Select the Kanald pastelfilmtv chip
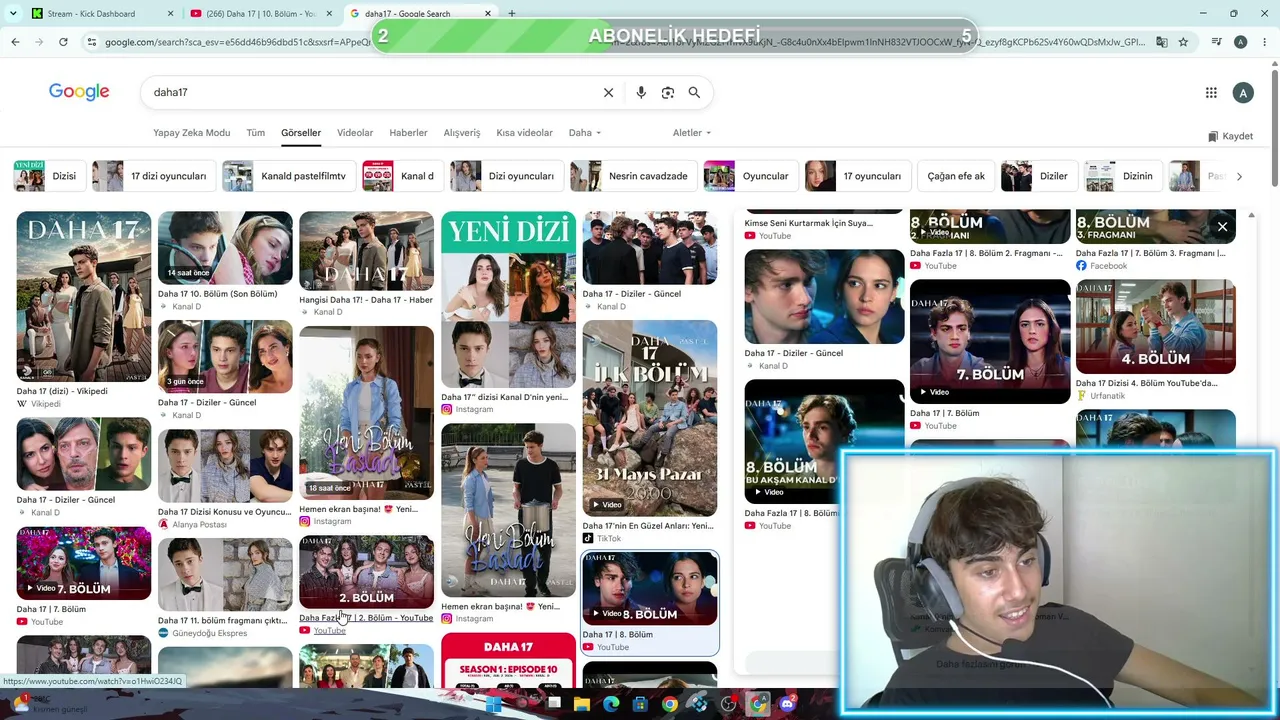 pyautogui.click(x=288, y=176)
